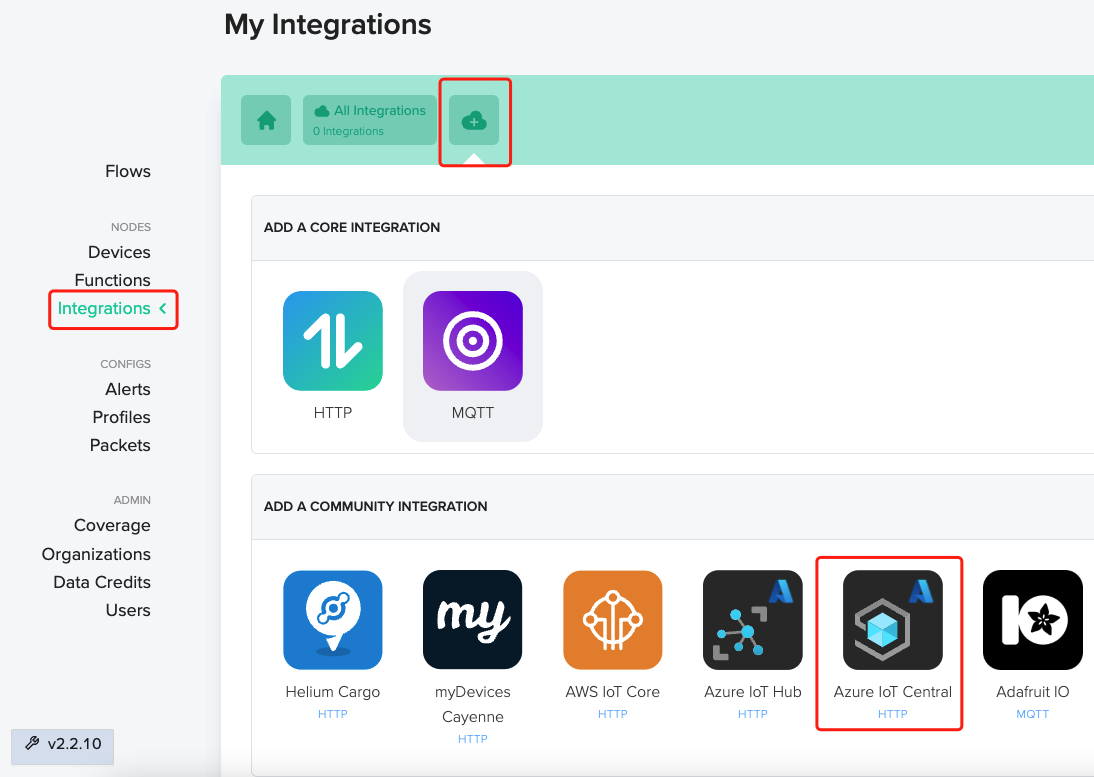This screenshot has width=1094, height=777.
Task: Open Coverage in the sidebar
Action: (112, 525)
